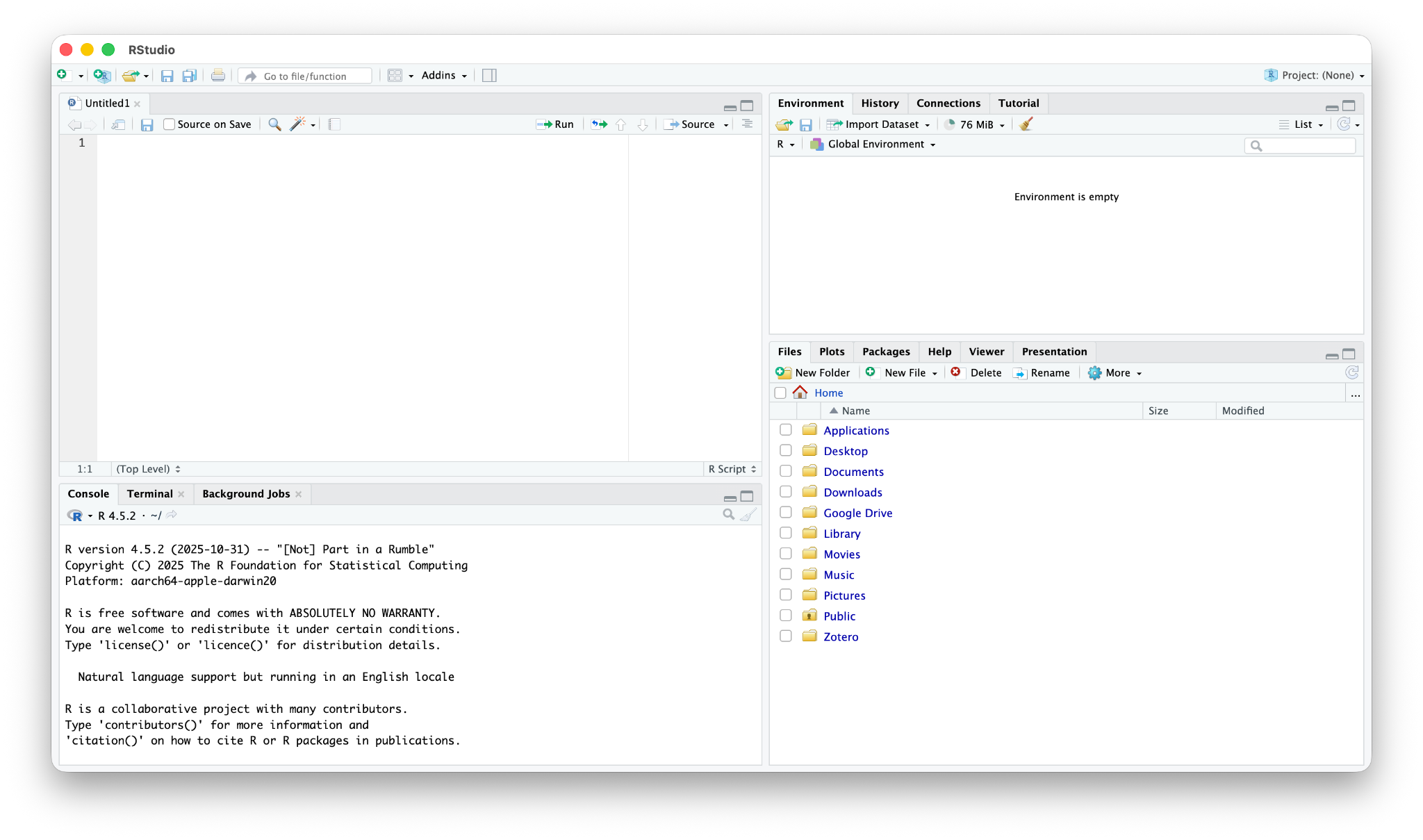Screen dimensions: 1423x840
Task: Select the Zotero folder checkbox
Action: (786, 636)
